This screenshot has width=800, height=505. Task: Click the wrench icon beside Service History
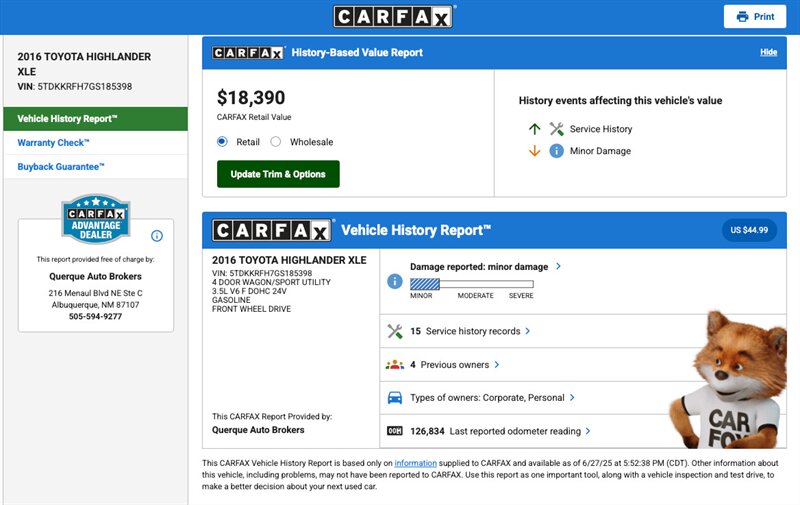click(x=556, y=129)
